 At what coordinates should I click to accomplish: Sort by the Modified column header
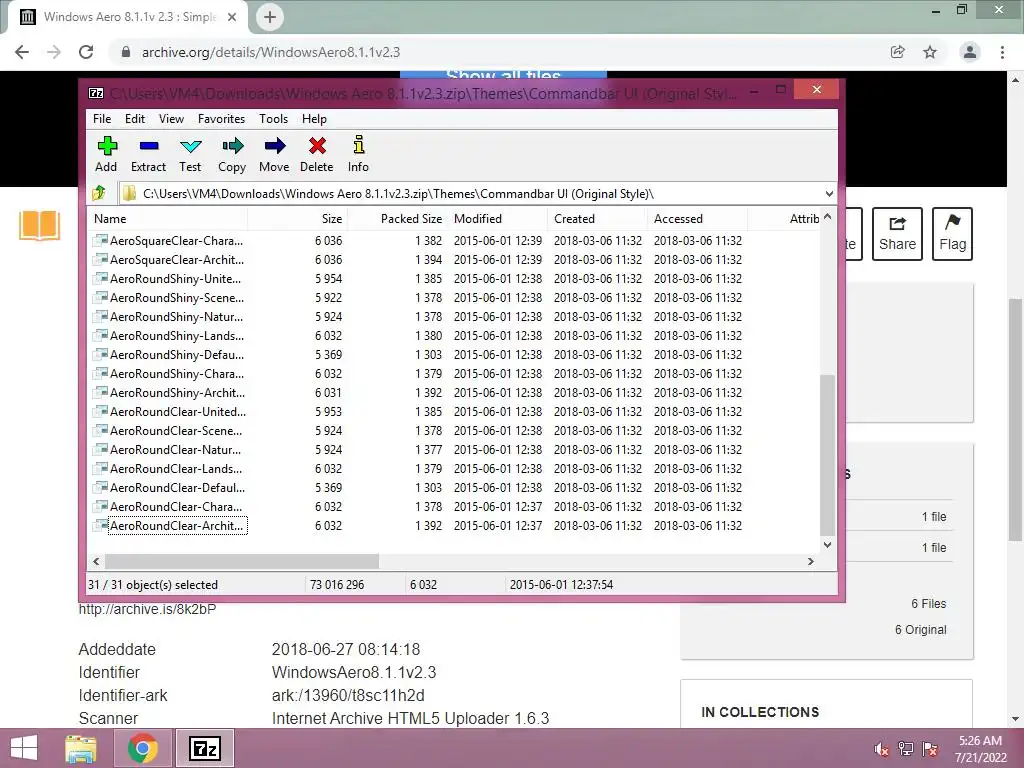tap(498, 219)
